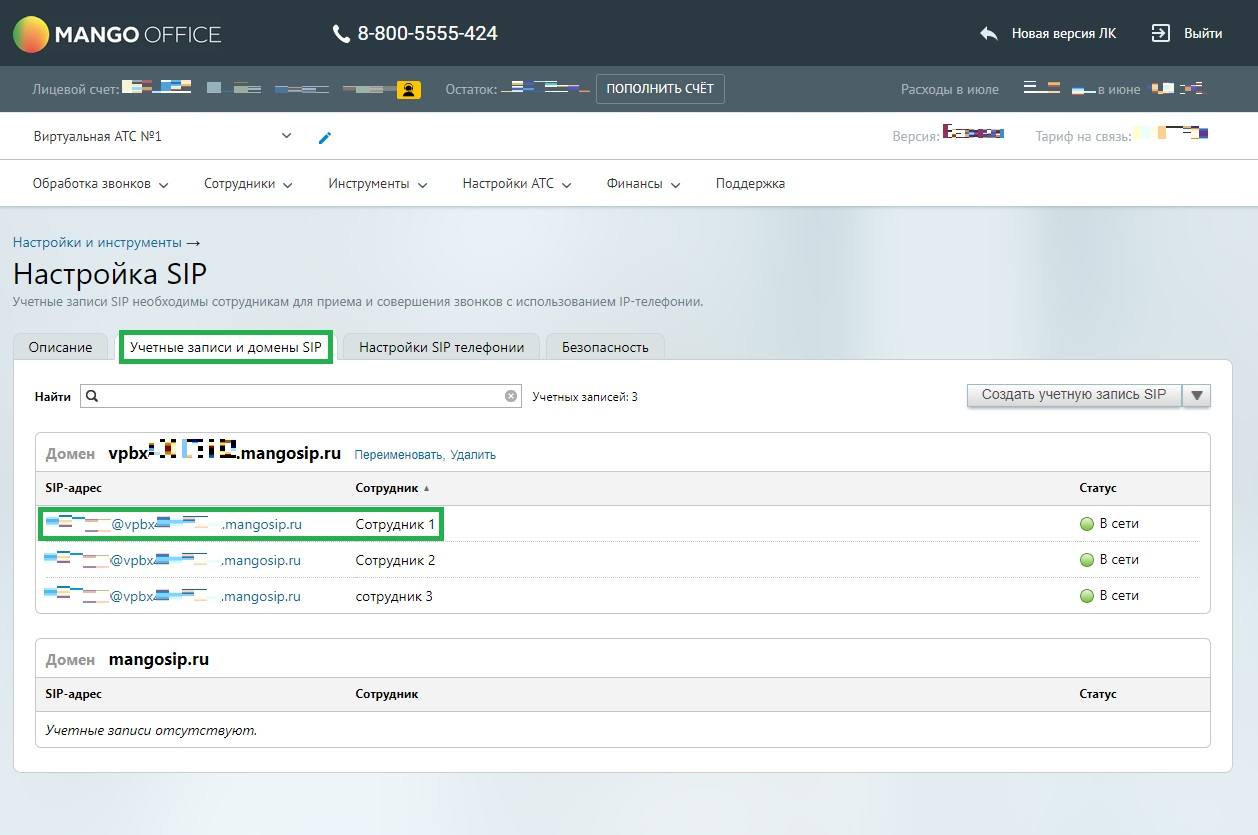This screenshot has height=835, width=1258.
Task: Click the yellow account user icon
Action: coord(408,90)
